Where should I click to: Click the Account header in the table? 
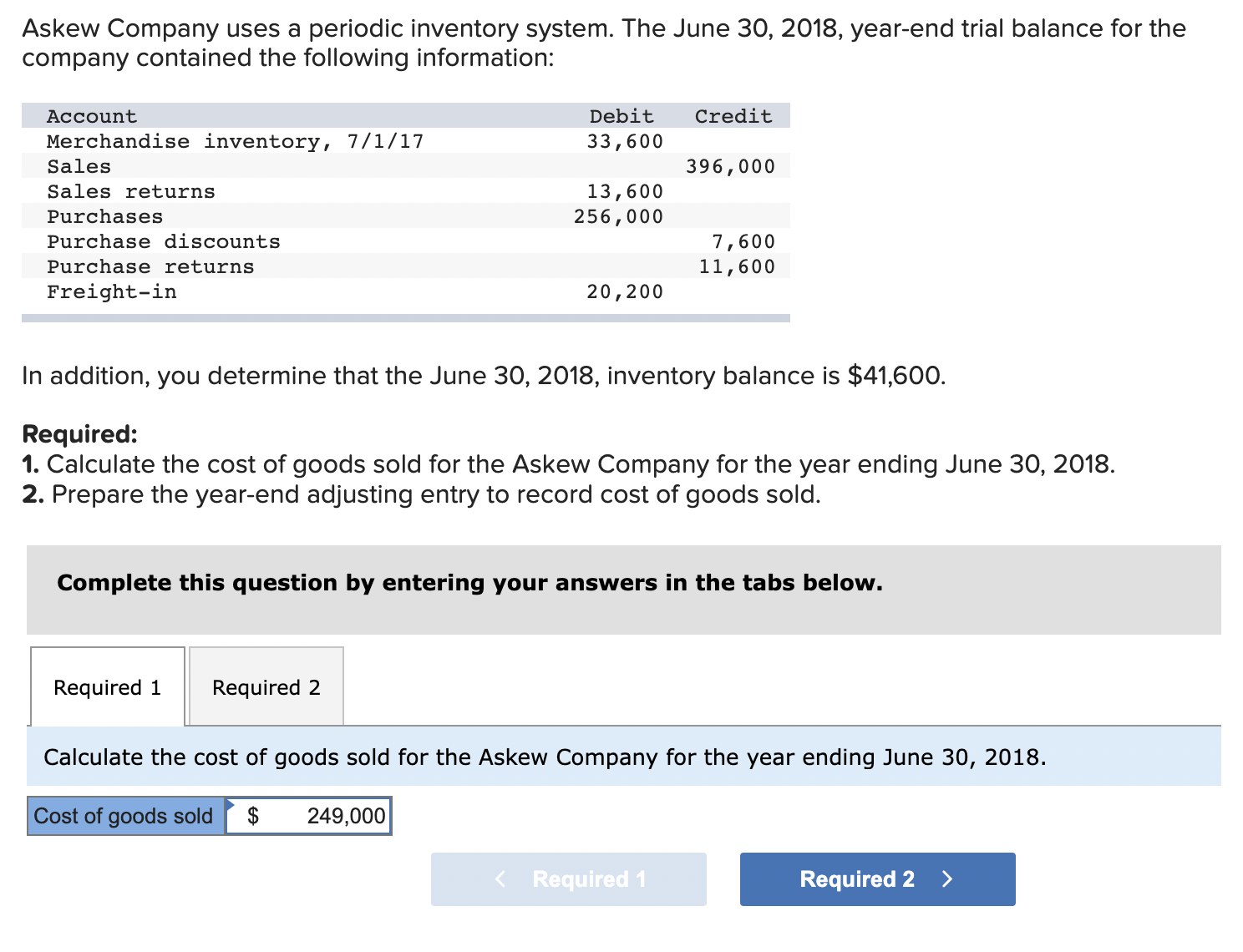[x=90, y=115]
